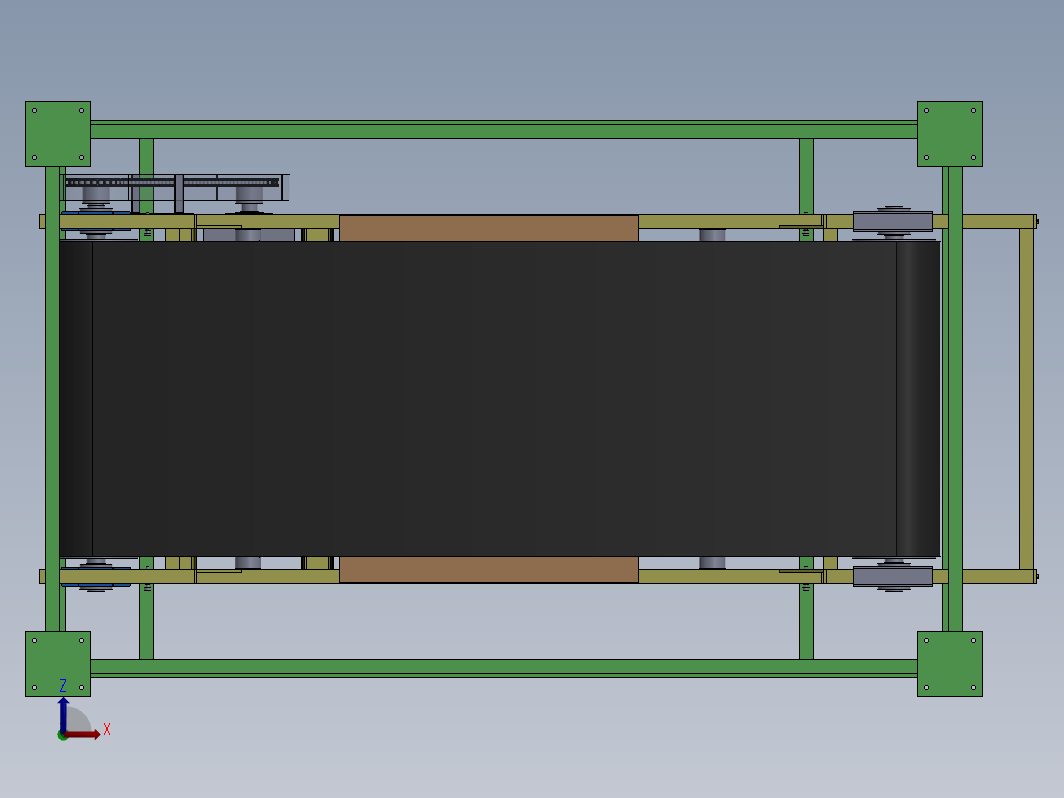This screenshot has width=1064, height=798.
Task: Select the belt's left end roller
Action: tap(76, 399)
